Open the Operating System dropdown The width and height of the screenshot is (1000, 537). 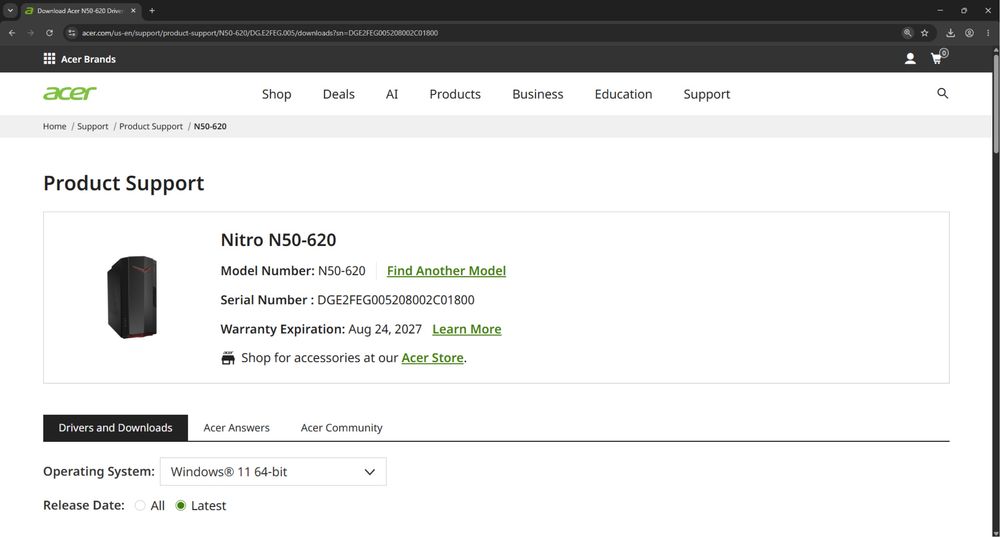273,472
